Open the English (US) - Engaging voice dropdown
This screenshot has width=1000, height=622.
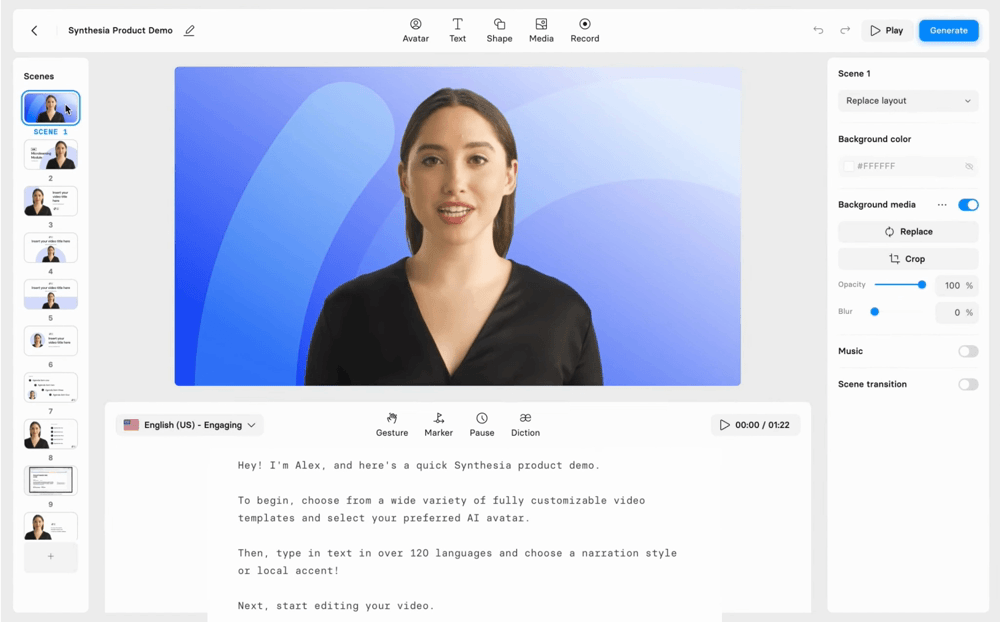[x=190, y=425]
